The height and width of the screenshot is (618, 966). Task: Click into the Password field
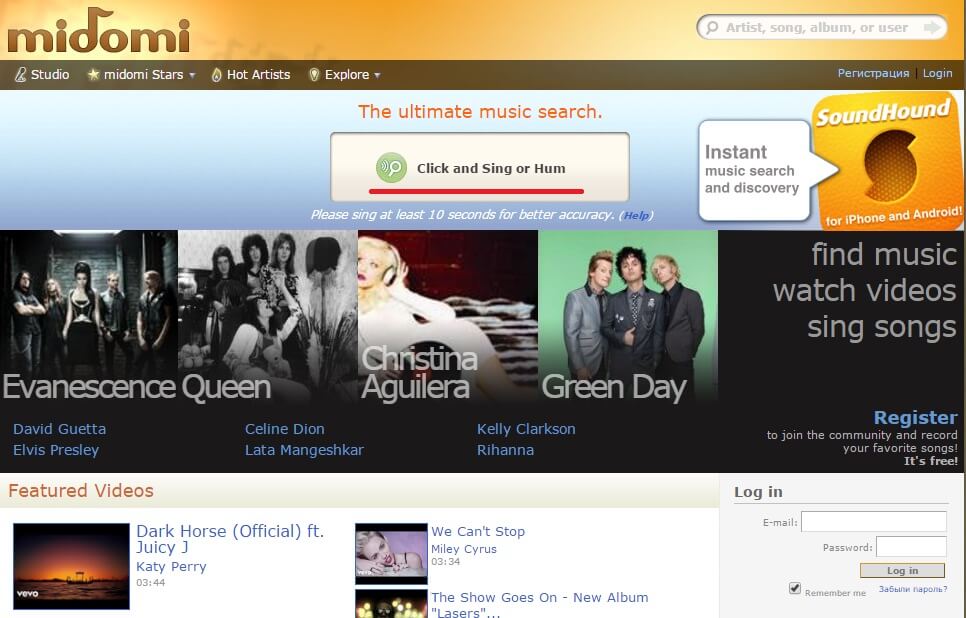point(910,547)
